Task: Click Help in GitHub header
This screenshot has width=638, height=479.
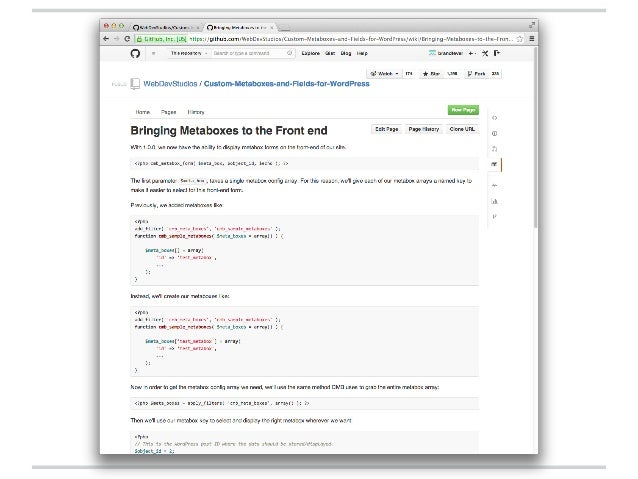Action: click(362, 53)
